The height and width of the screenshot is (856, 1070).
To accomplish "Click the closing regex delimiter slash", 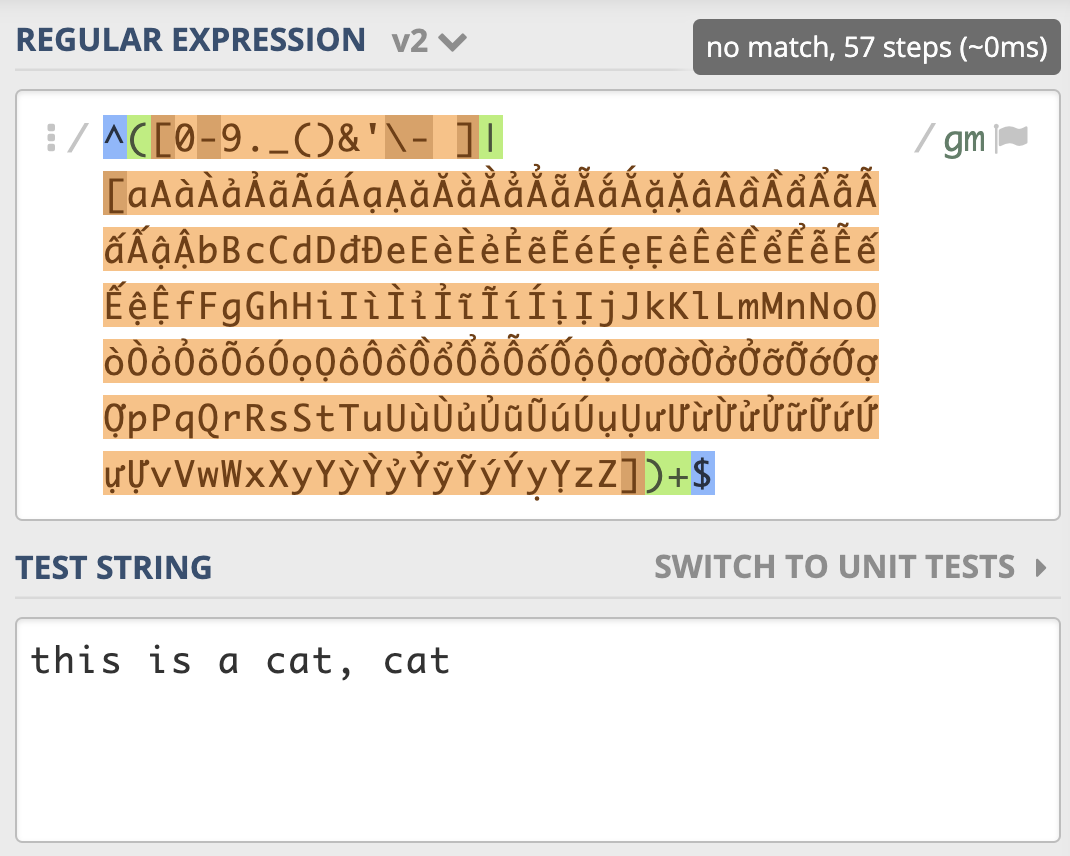I will [x=923, y=139].
